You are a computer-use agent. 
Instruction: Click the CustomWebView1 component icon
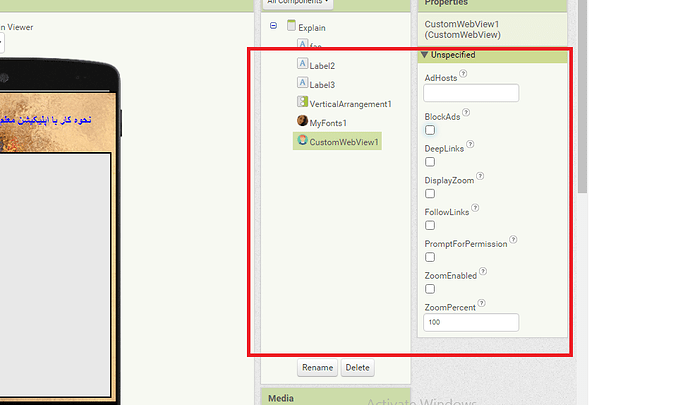tap(302, 141)
